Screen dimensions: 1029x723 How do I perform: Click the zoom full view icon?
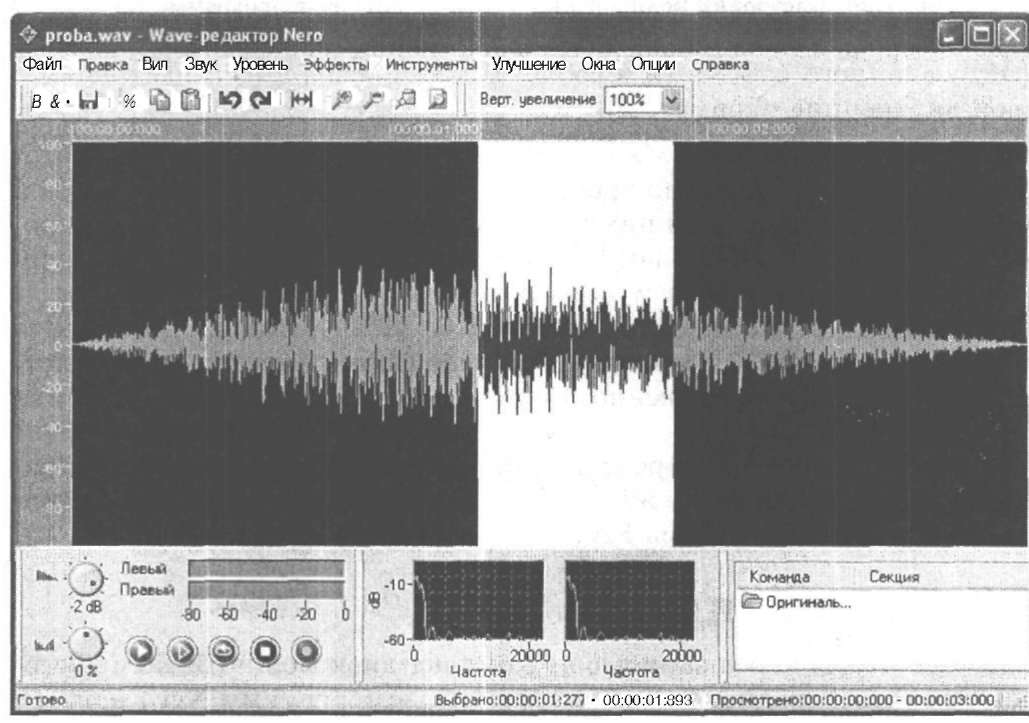[438, 100]
